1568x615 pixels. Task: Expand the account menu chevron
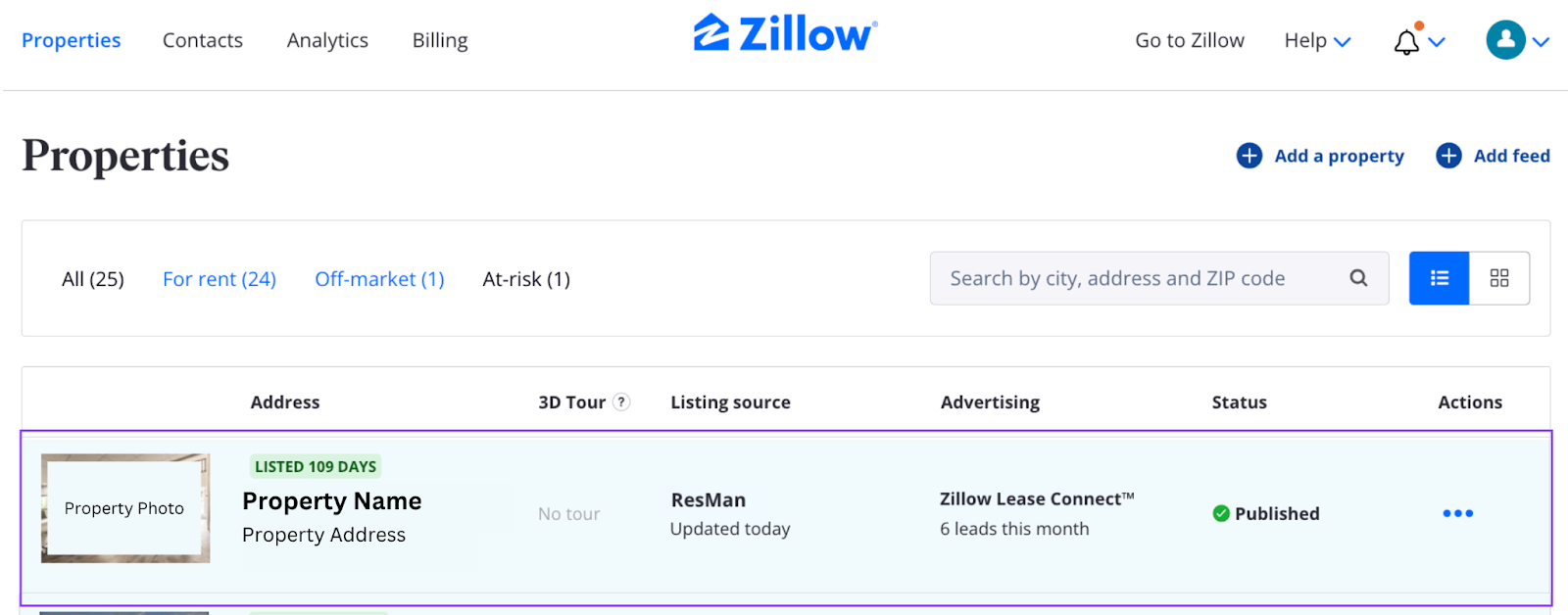1541,42
